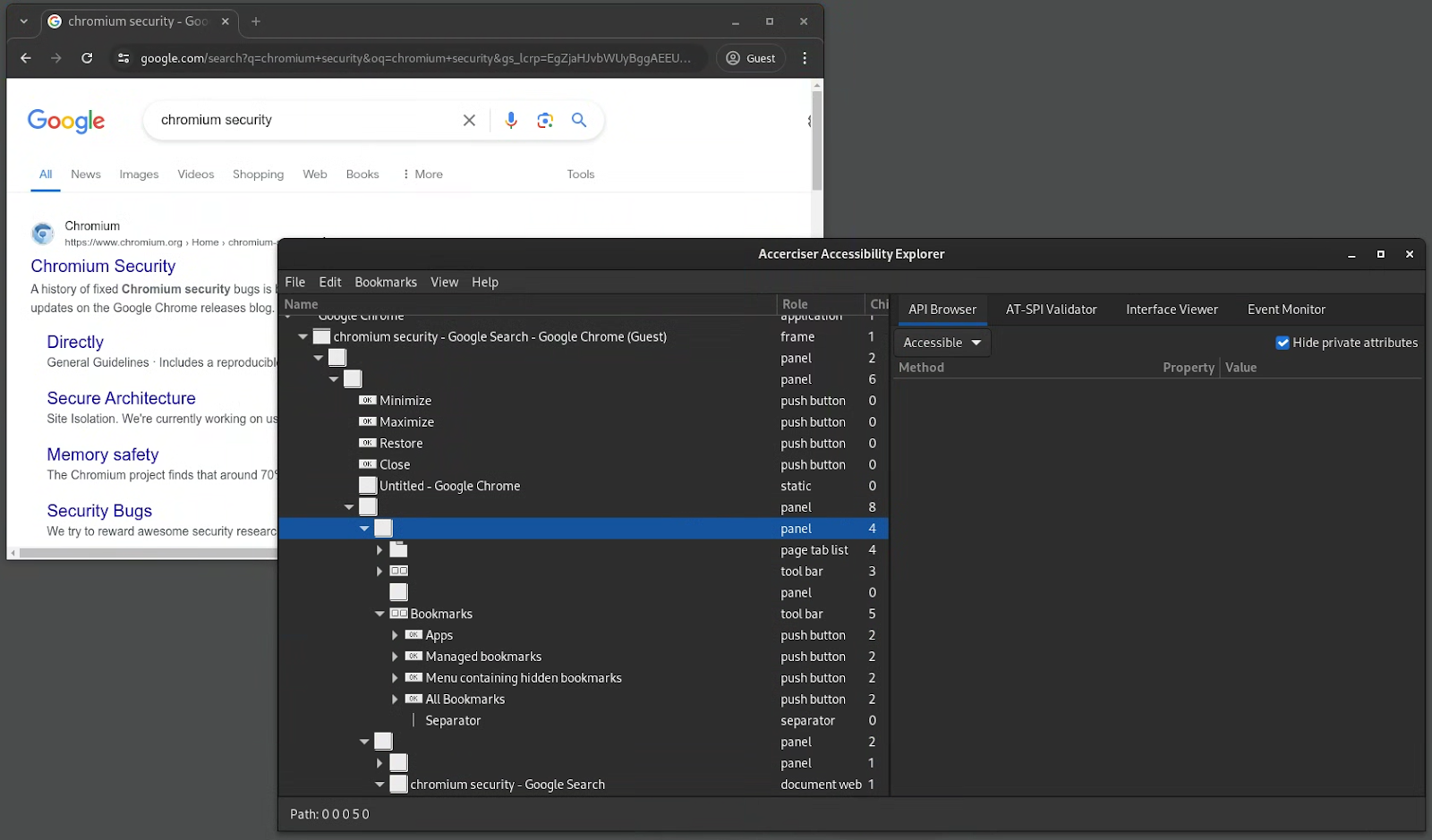This screenshot has width=1432, height=840.
Task: Open Chrome tab search dropdown arrow
Action: (23, 21)
